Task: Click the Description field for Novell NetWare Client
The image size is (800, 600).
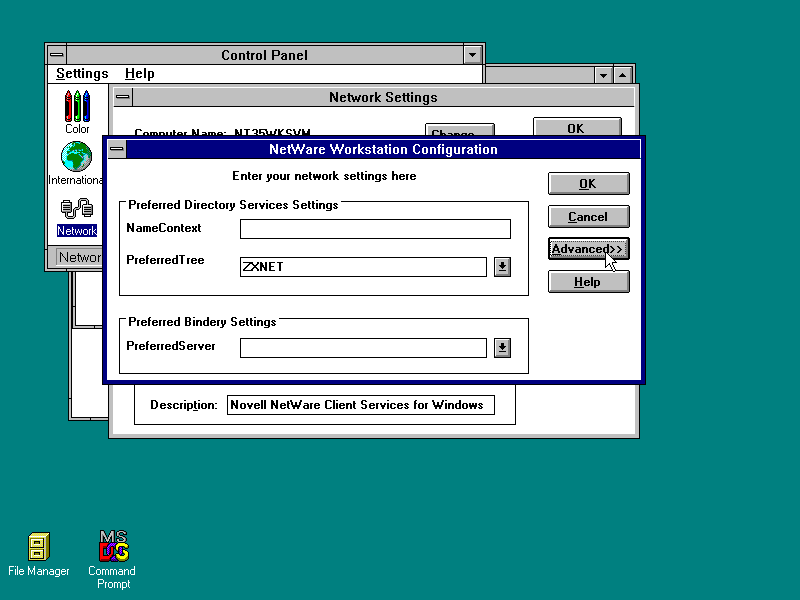Action: 361,405
